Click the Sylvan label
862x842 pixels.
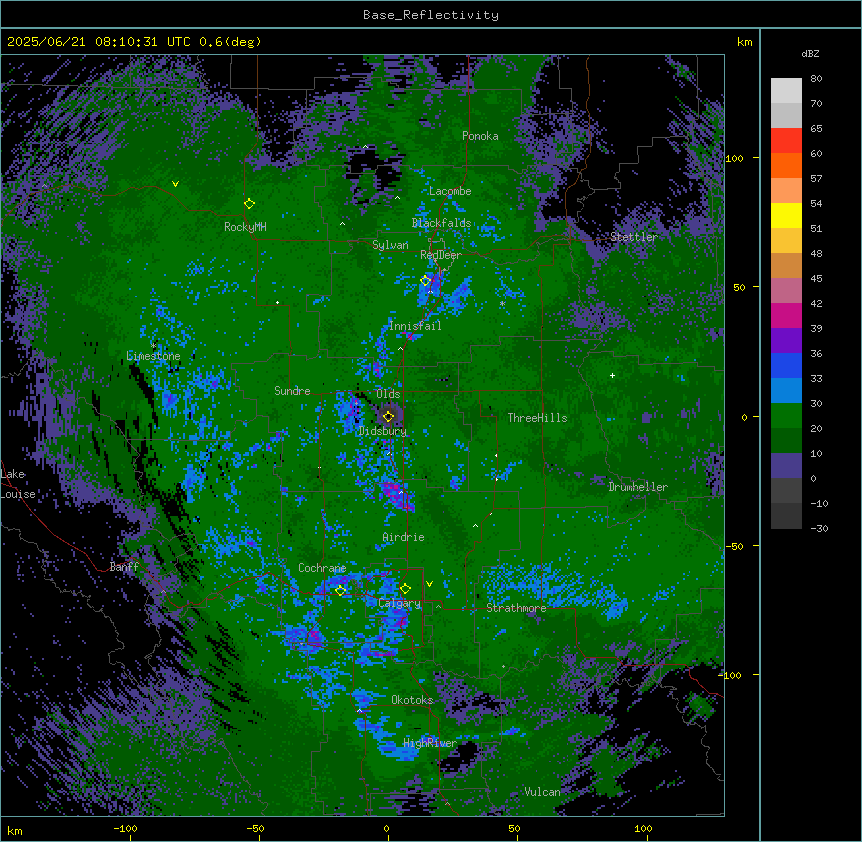click(x=390, y=245)
